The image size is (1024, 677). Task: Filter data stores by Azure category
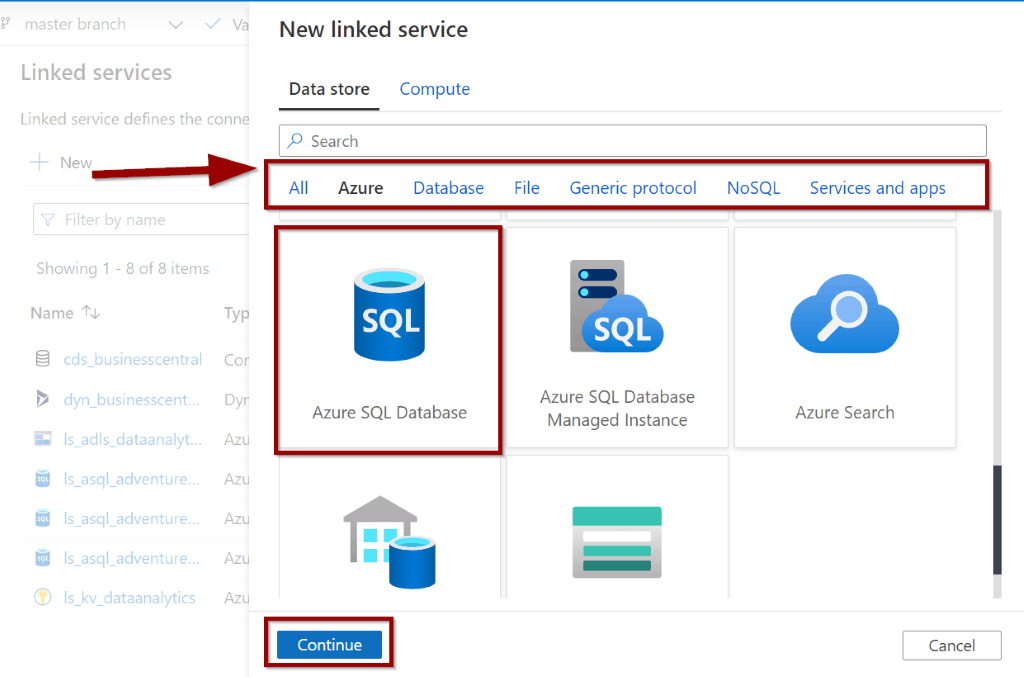click(360, 188)
